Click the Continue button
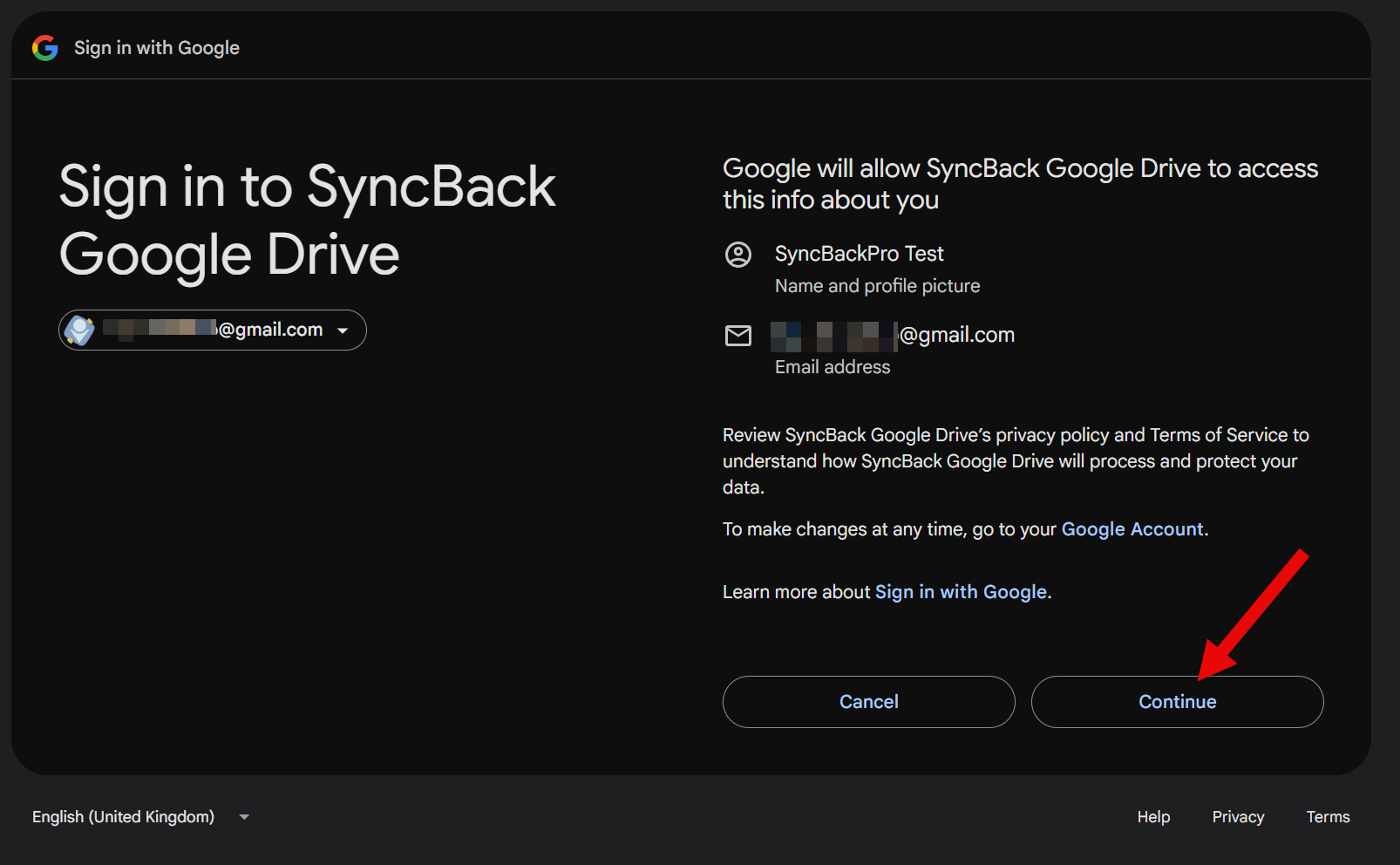Viewport: 1400px width, 865px height. tap(1177, 702)
